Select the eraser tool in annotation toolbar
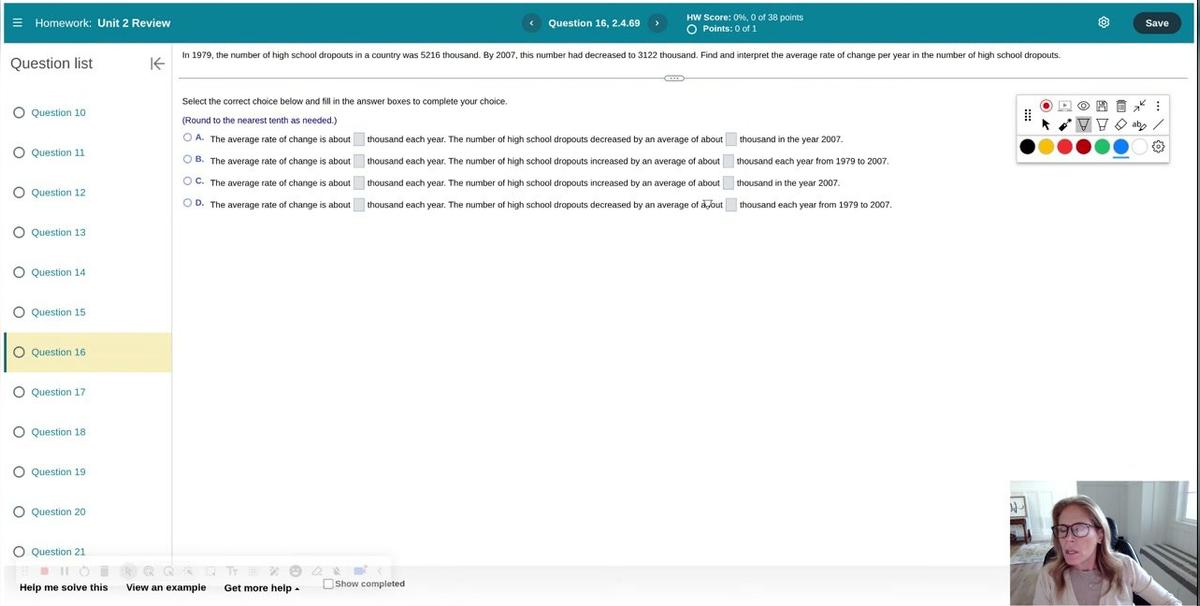Viewport: 1200px width, 606px height. point(1120,125)
